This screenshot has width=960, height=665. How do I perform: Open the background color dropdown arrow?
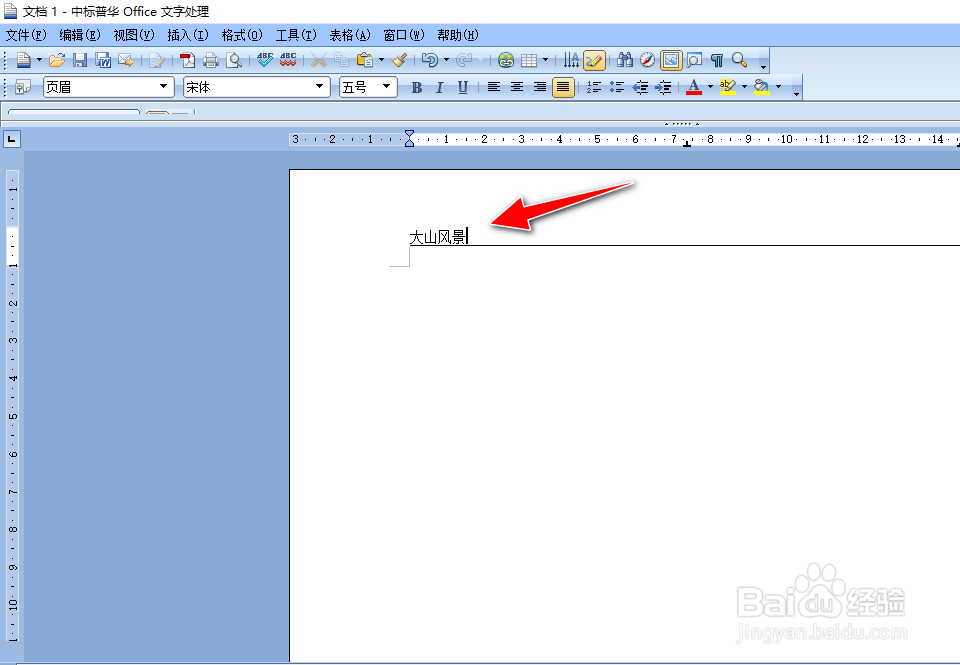click(778, 87)
